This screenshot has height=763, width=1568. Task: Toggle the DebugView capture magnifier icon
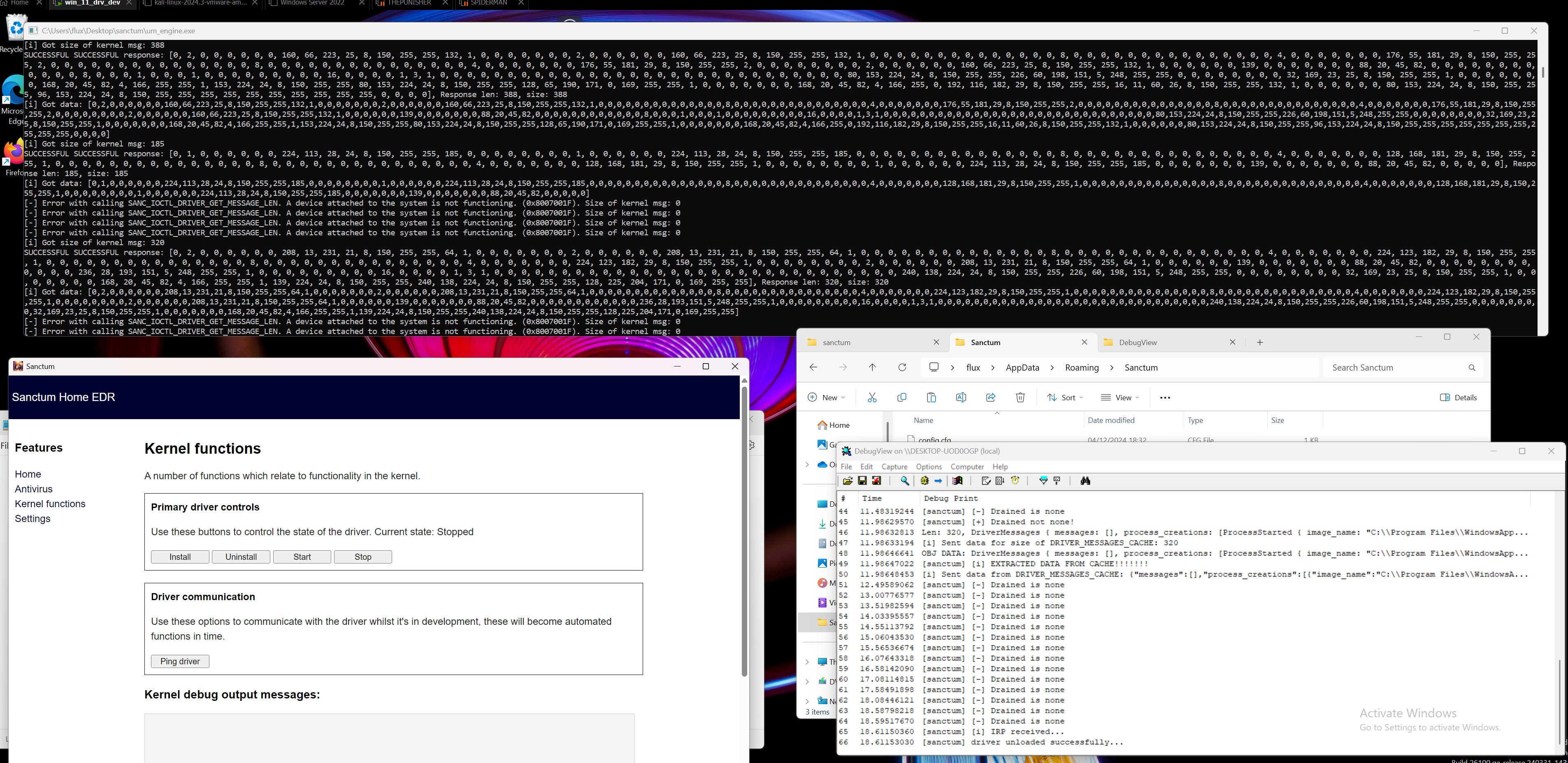[905, 481]
